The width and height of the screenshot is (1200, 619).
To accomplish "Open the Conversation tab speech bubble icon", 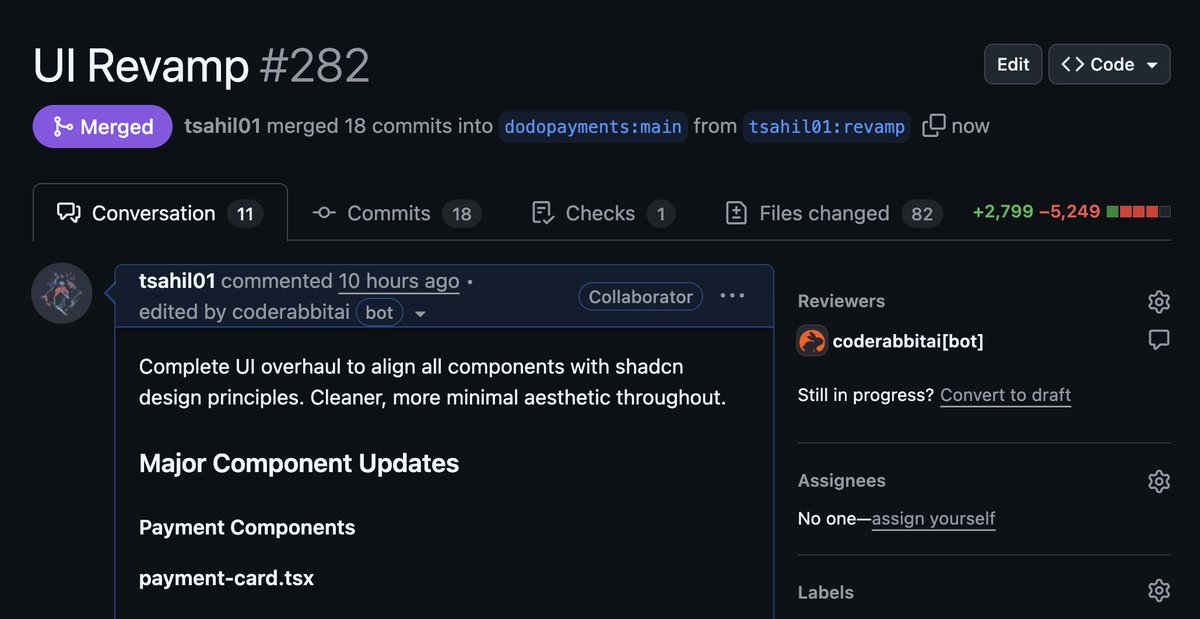I will (x=70, y=212).
